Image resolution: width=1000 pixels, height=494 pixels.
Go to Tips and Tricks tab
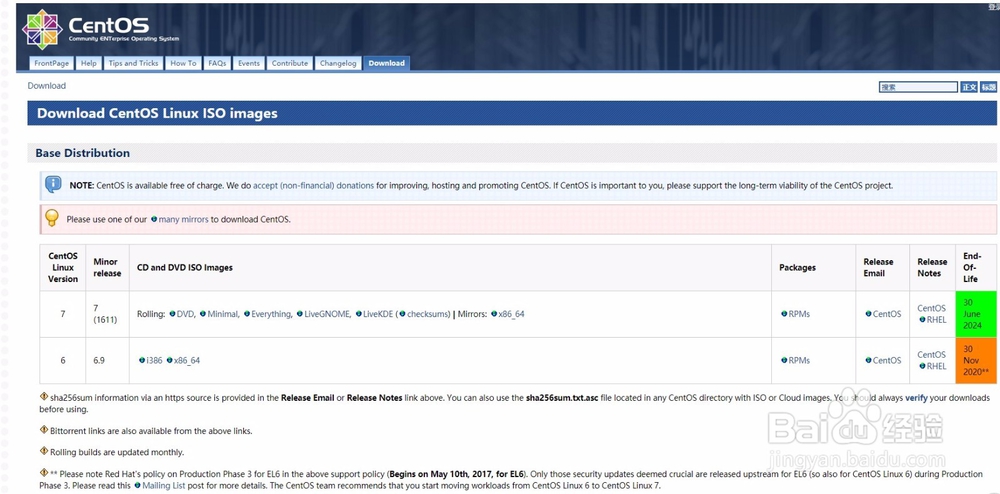(133, 63)
